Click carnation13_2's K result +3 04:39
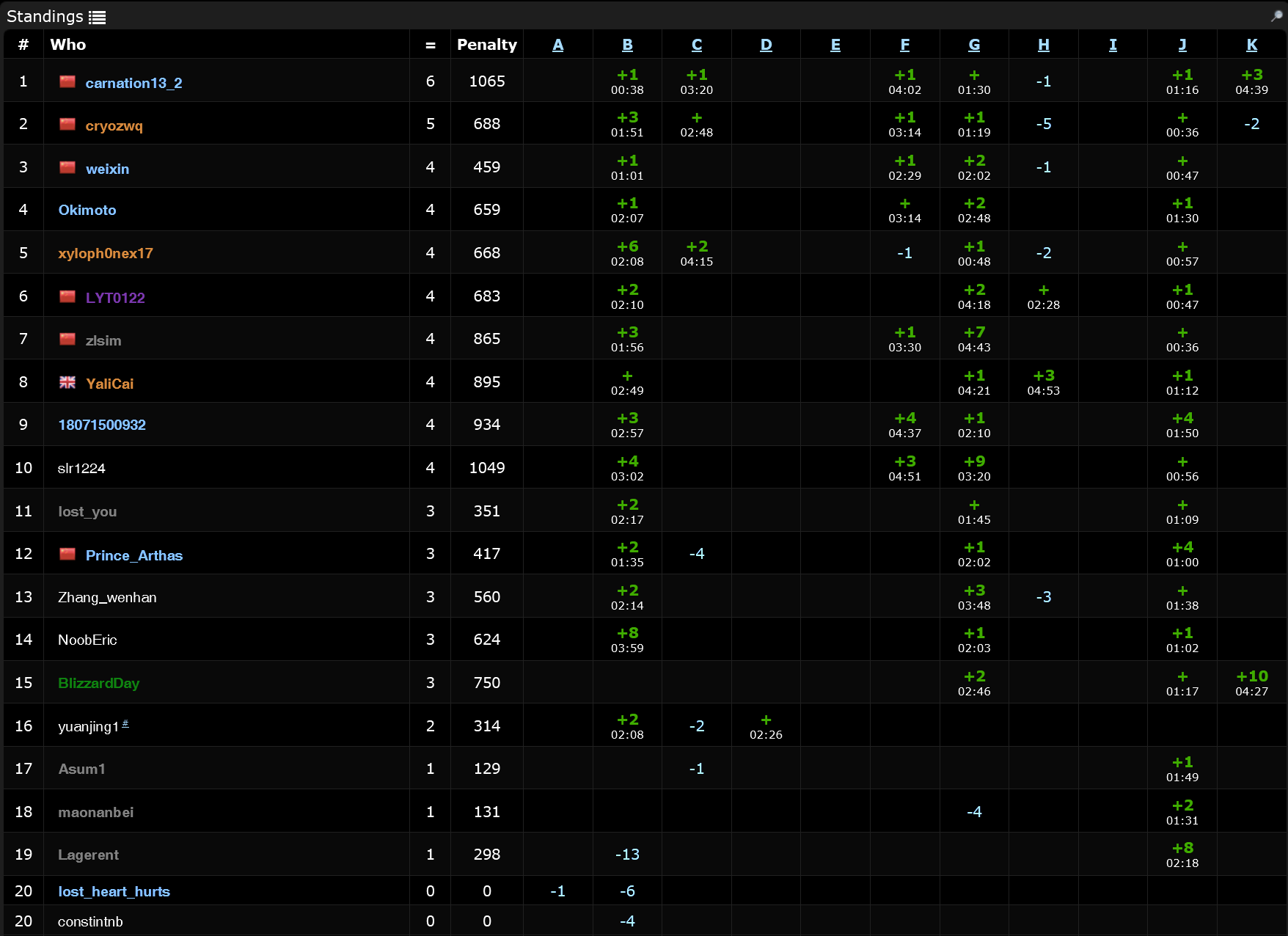The image size is (1288, 936). tap(1252, 81)
